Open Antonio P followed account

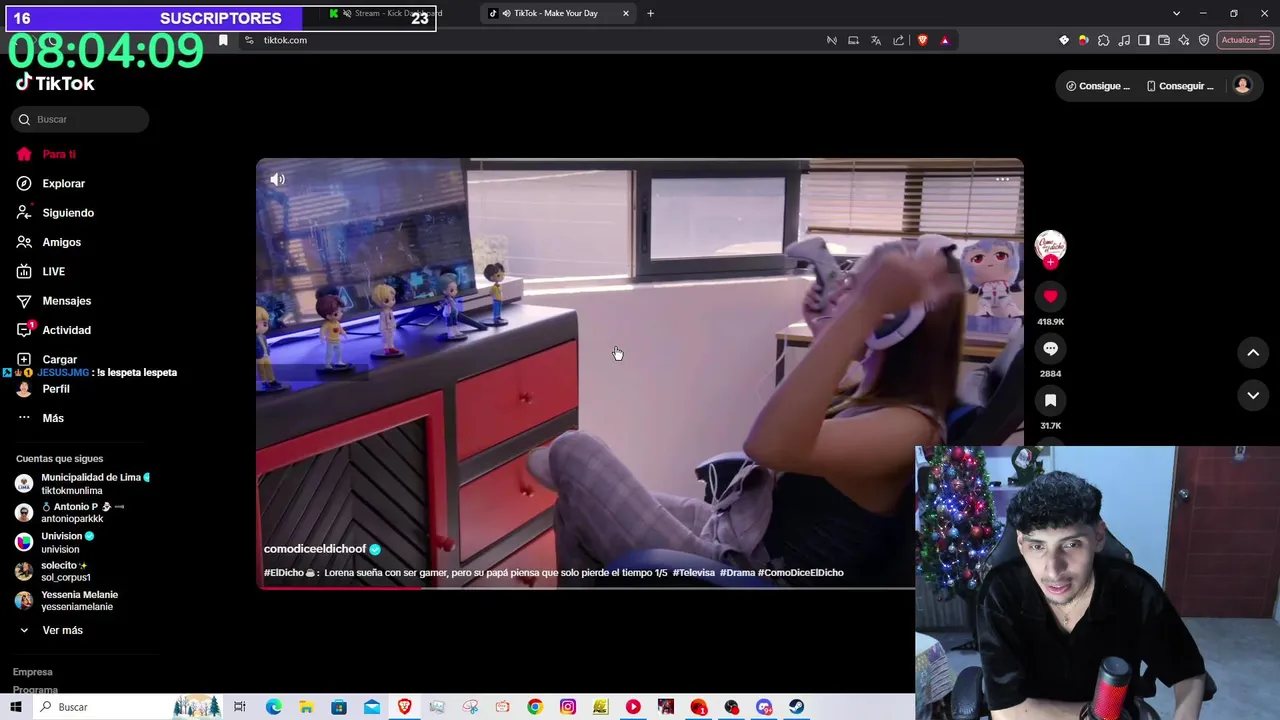point(70,513)
